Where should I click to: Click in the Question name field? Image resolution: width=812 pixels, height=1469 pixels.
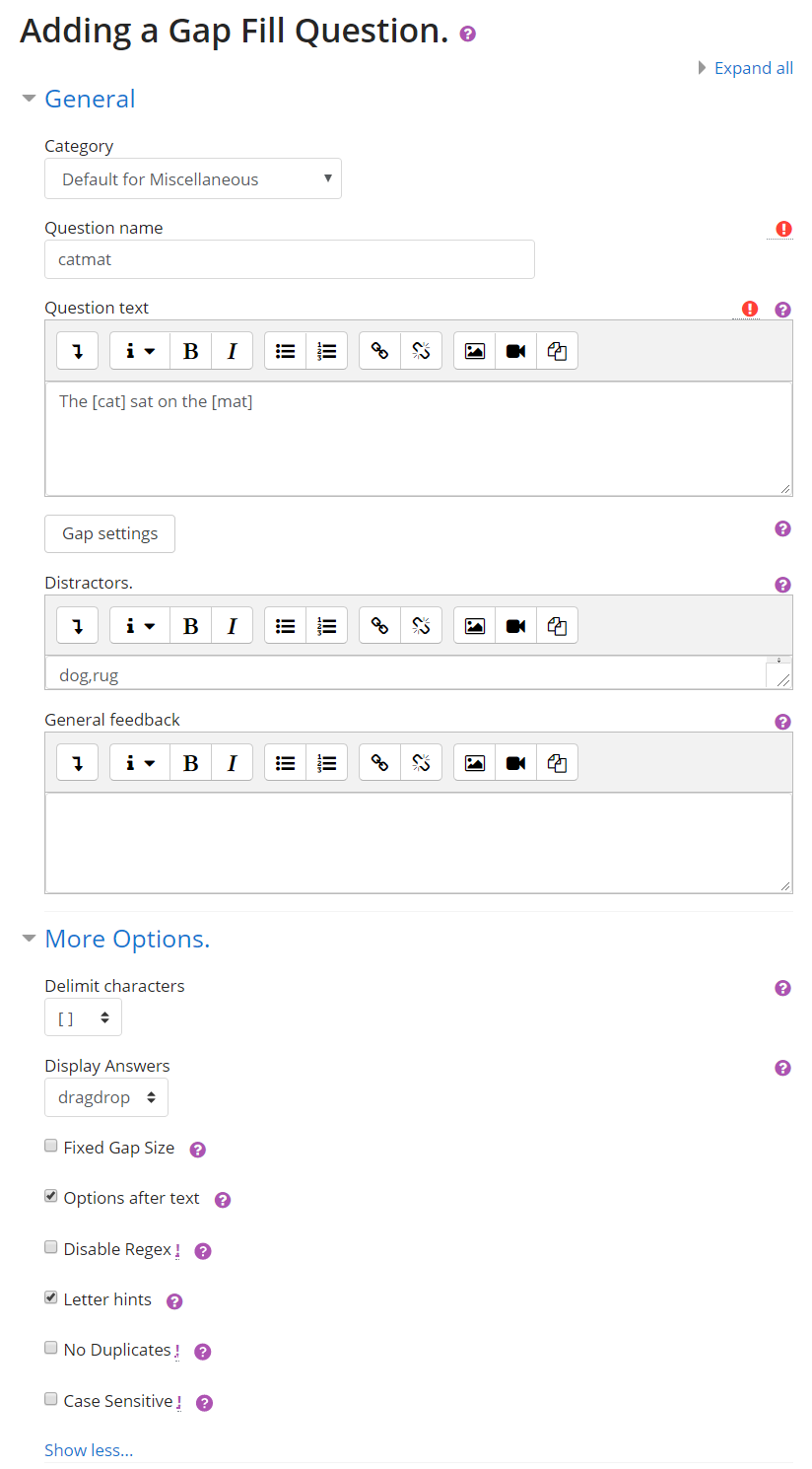tap(290, 260)
